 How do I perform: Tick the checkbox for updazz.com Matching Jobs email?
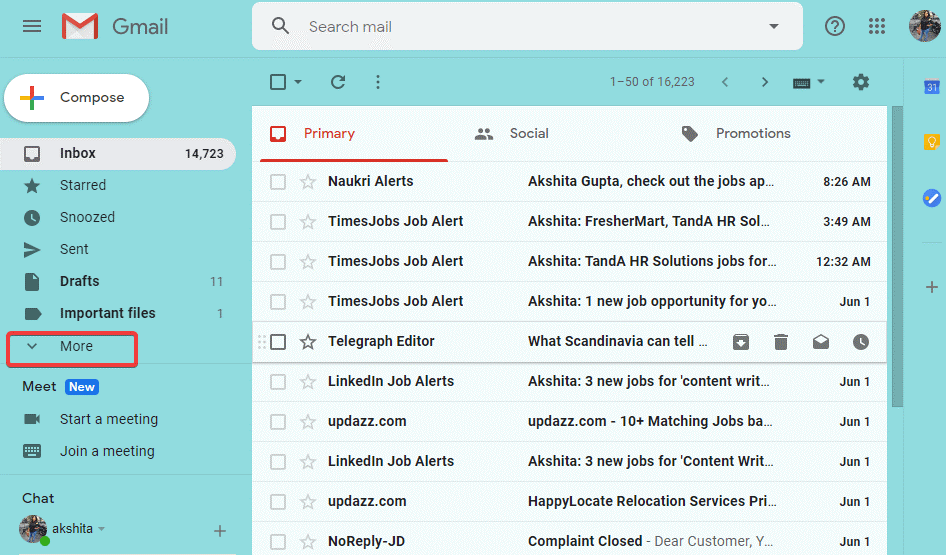(x=278, y=422)
